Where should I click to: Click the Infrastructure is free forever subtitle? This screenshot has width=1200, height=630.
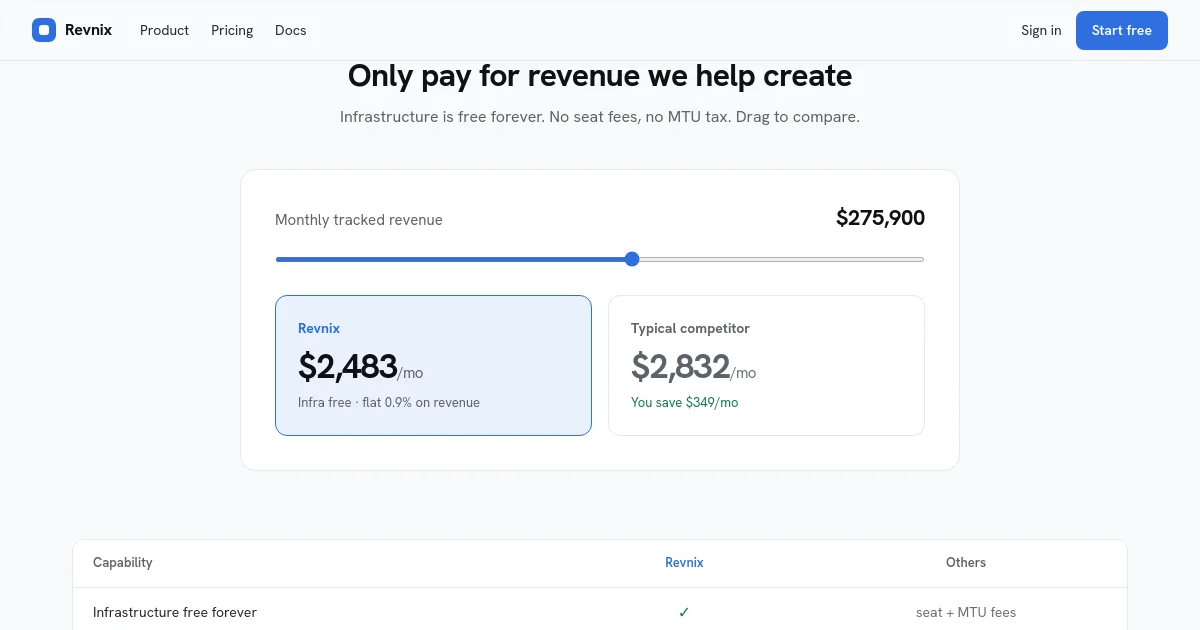[600, 117]
